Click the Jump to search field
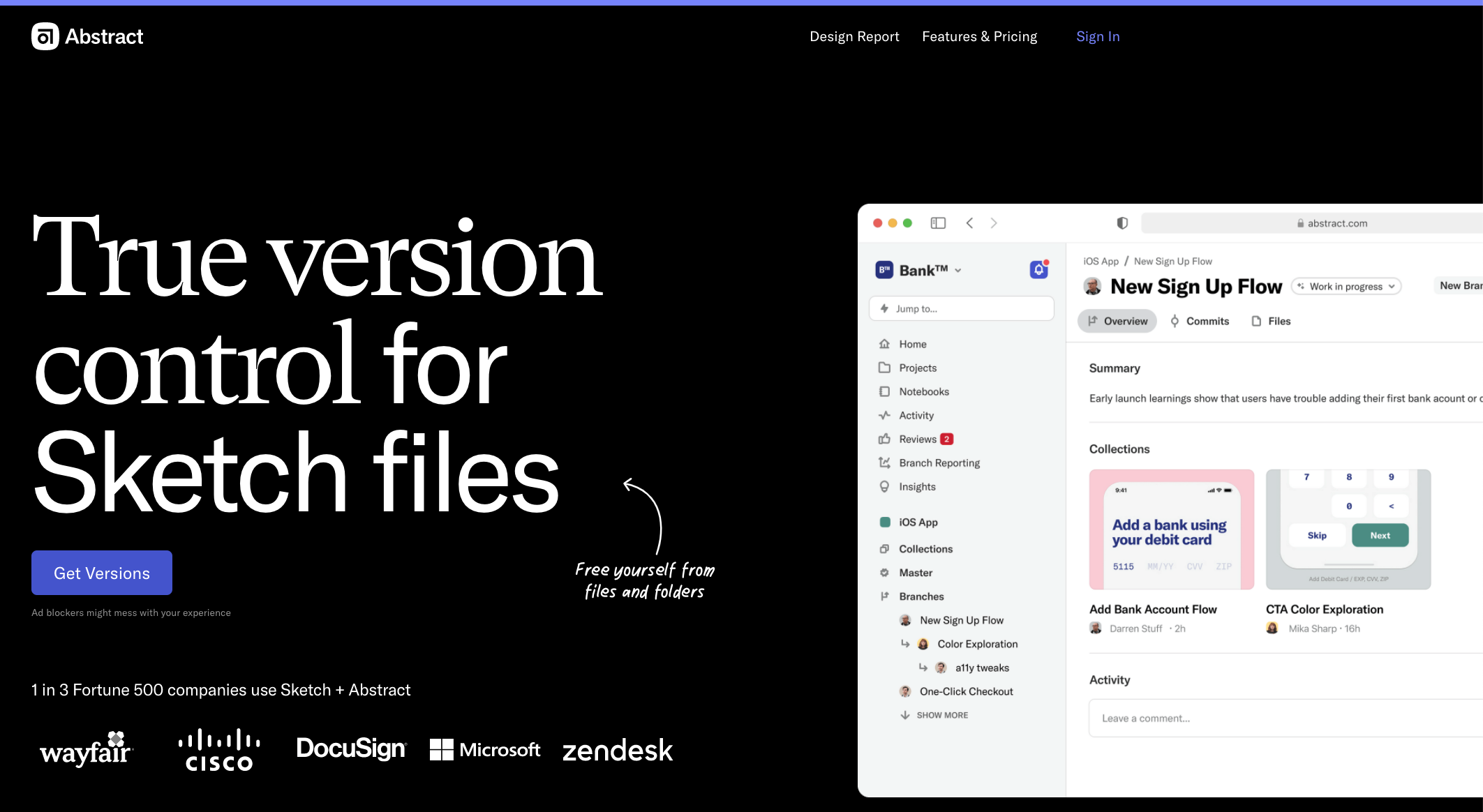 (961, 308)
